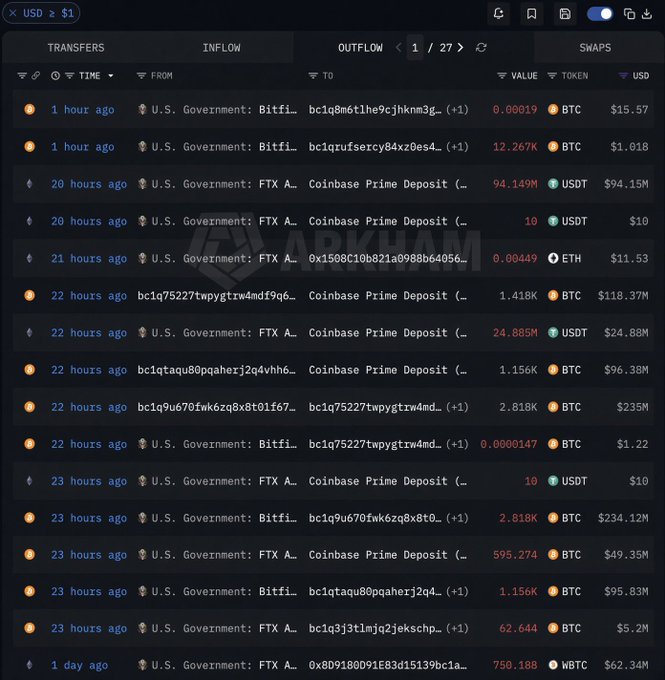
Task: Open the USD column filter
Action: [623, 76]
